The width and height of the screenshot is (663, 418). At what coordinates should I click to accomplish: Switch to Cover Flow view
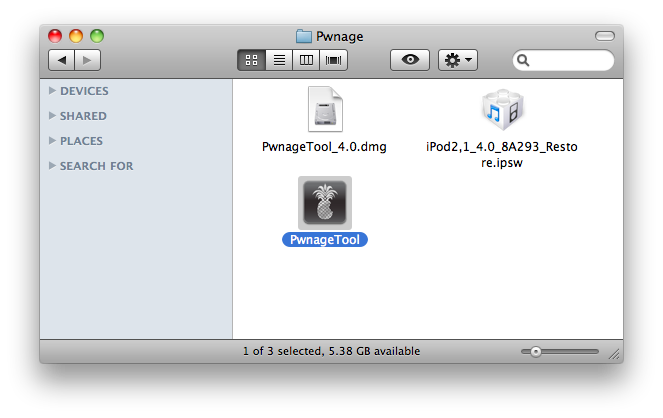tap(334, 60)
